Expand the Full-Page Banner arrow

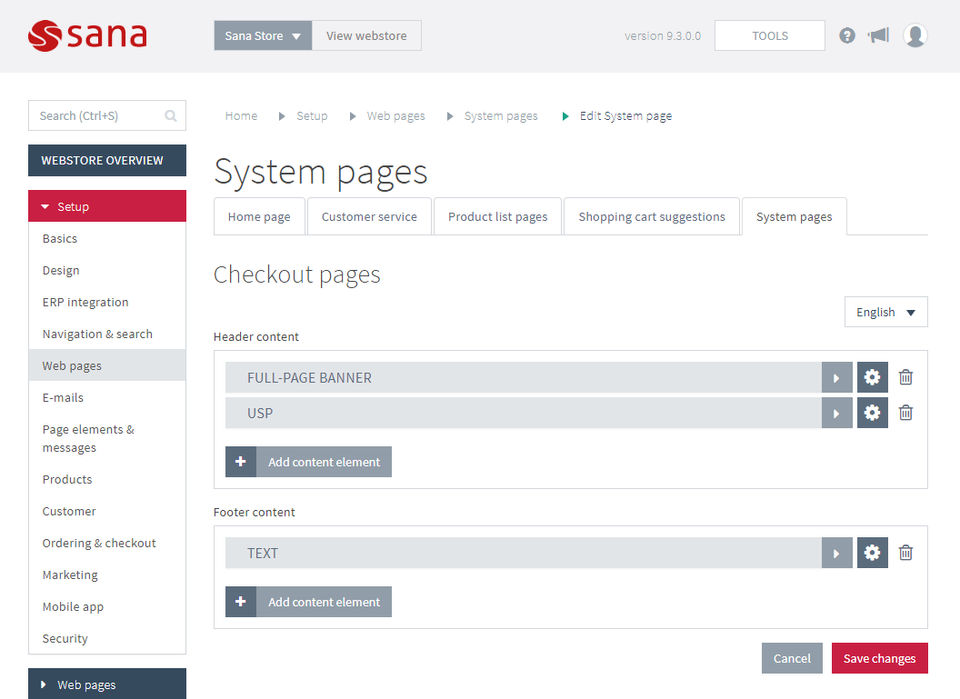[837, 378]
